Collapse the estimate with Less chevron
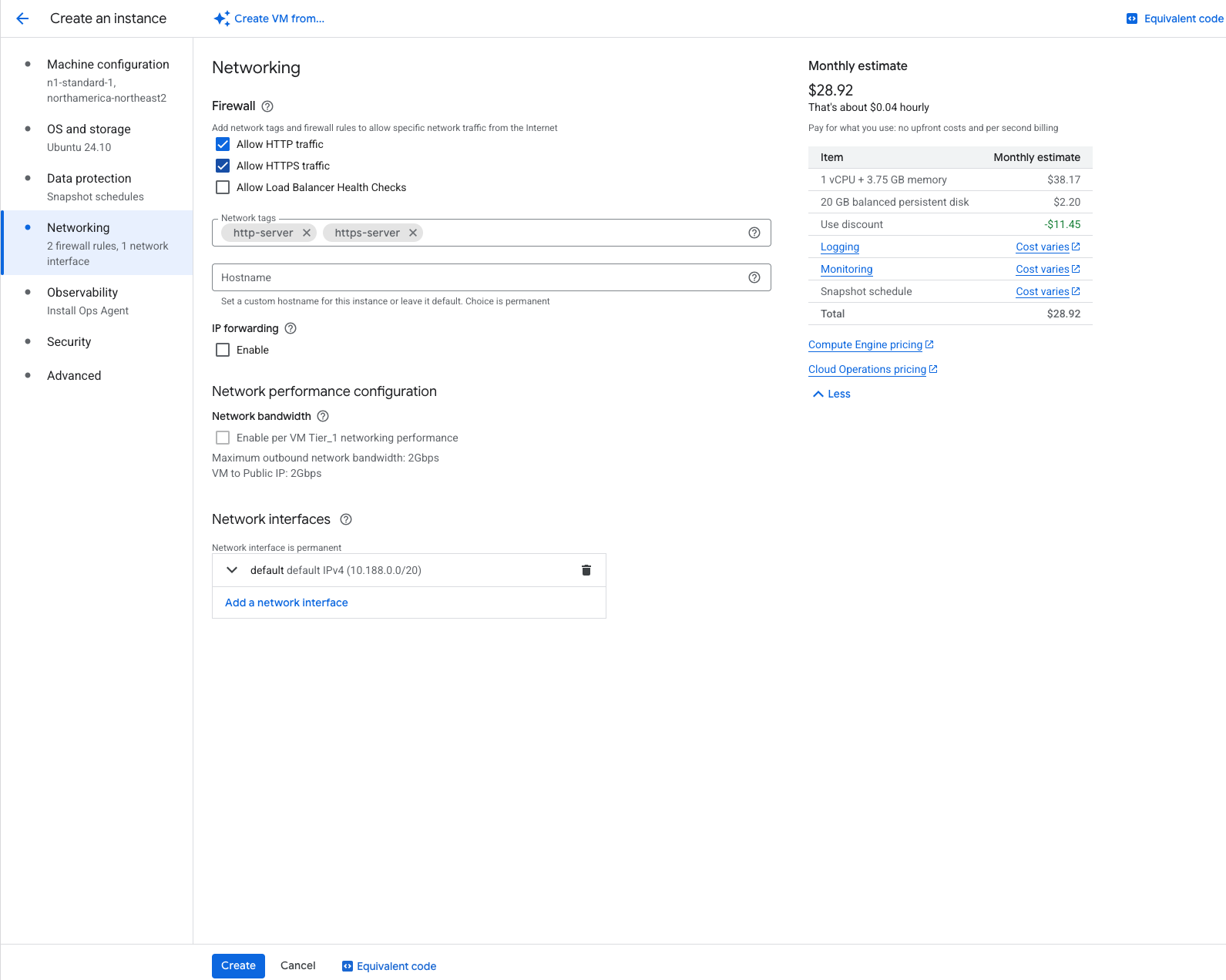 831,394
